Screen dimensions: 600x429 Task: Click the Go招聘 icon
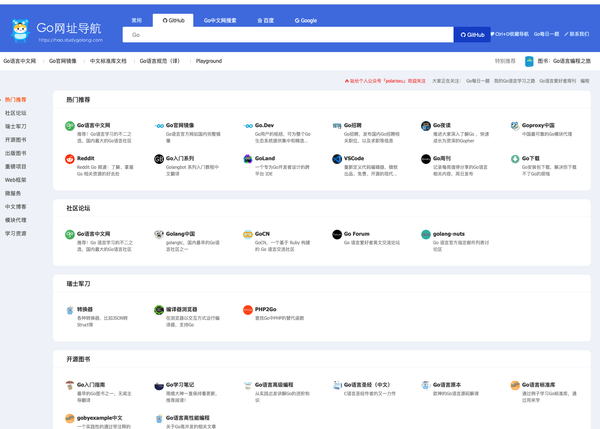click(337, 126)
